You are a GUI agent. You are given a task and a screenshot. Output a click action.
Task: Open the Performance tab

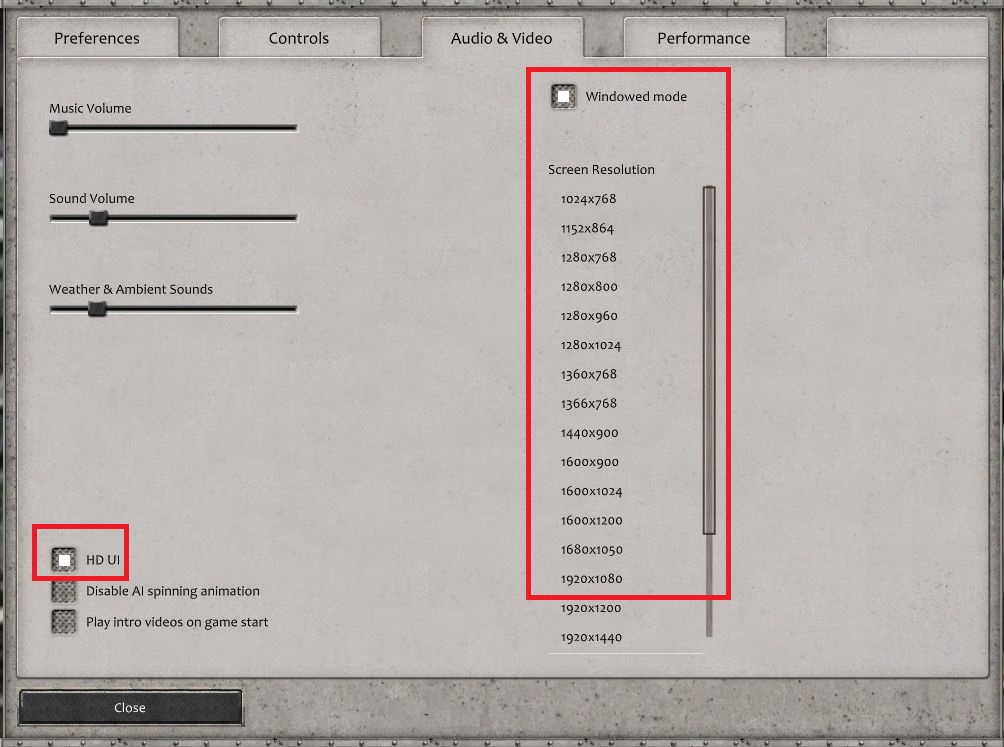[703, 39]
